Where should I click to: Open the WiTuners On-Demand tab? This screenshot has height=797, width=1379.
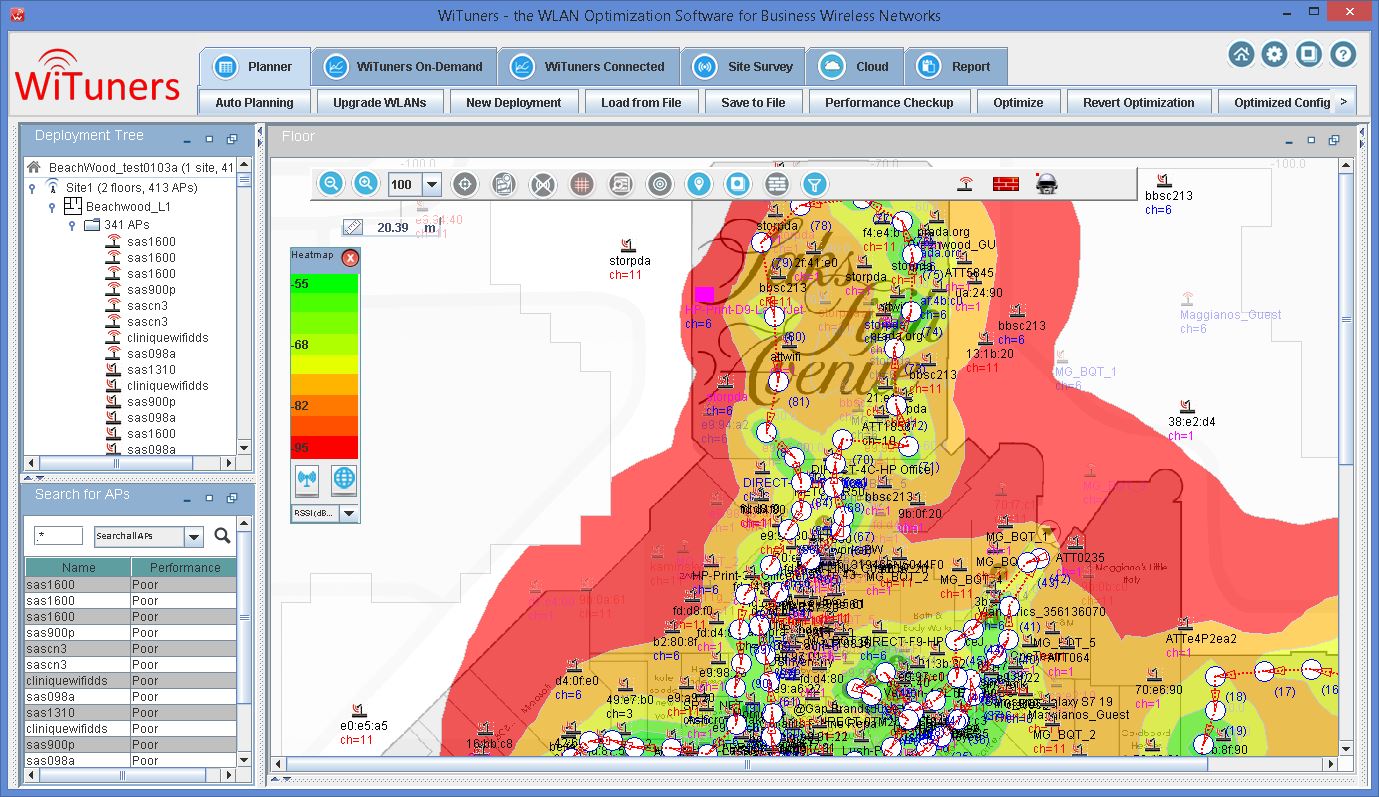(x=404, y=67)
